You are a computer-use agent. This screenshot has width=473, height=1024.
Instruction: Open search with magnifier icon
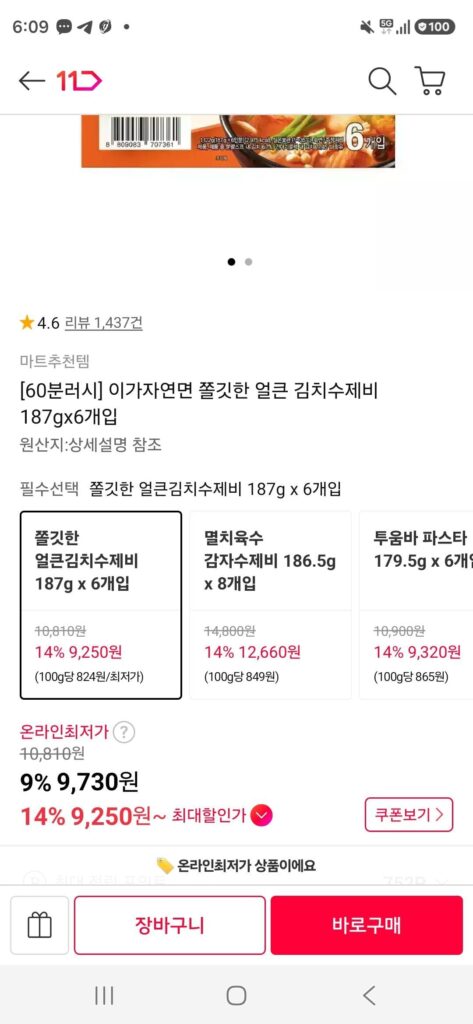click(x=382, y=81)
